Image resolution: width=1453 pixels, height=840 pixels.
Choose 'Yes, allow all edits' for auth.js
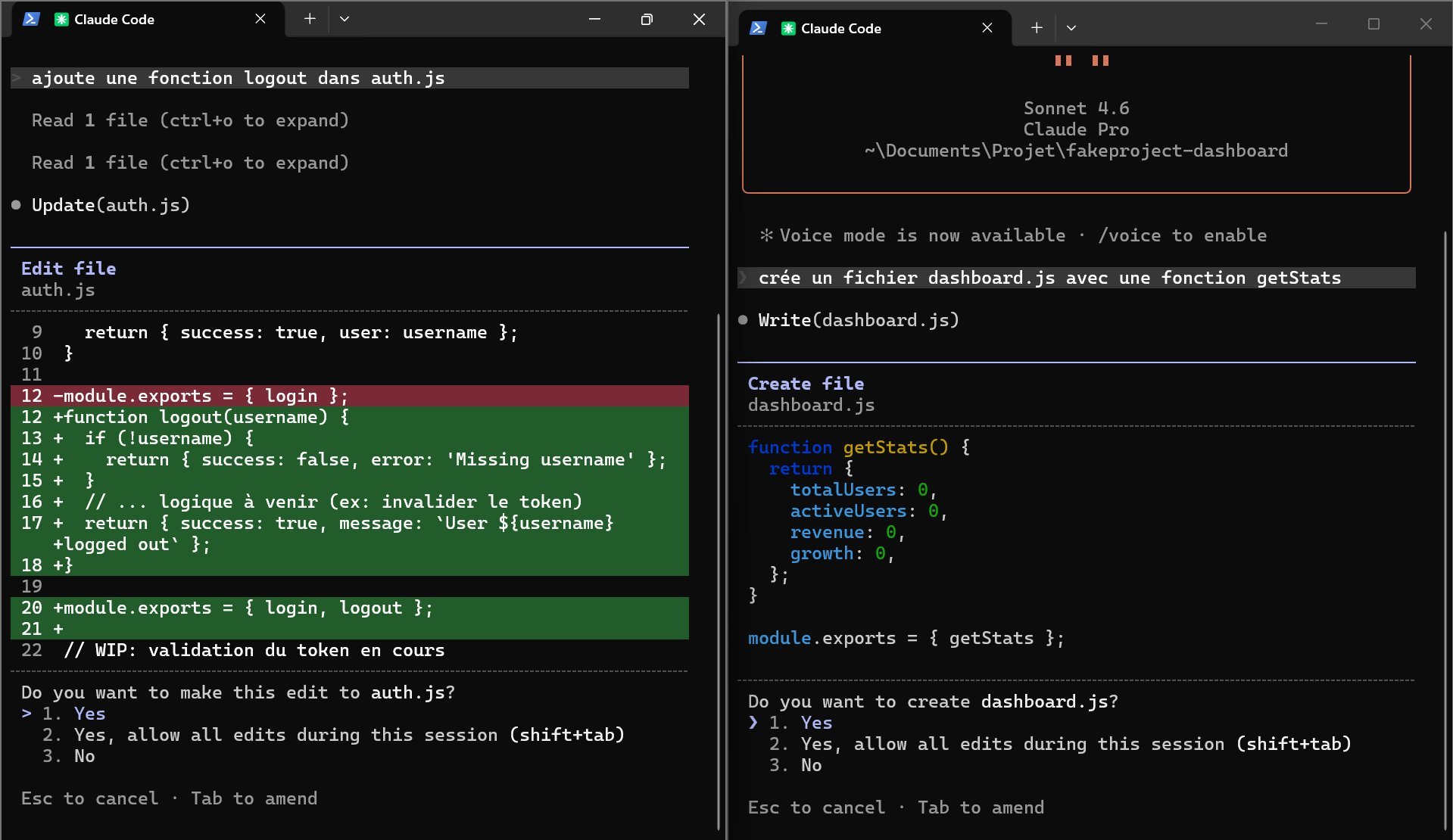tap(333, 735)
